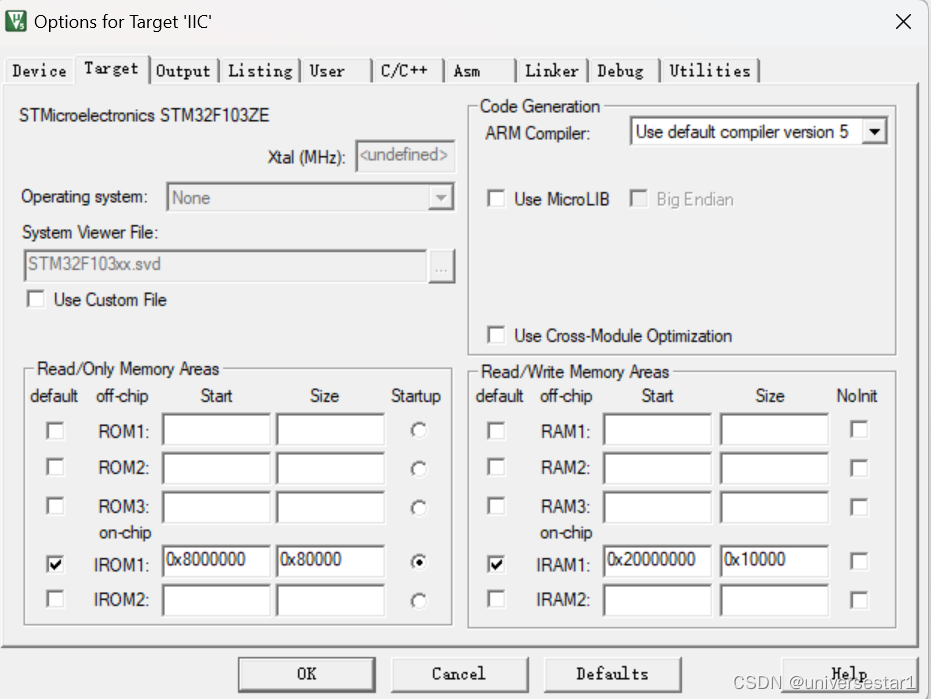The image size is (931, 699).
Task: Check default for RAM3
Action: (496, 506)
